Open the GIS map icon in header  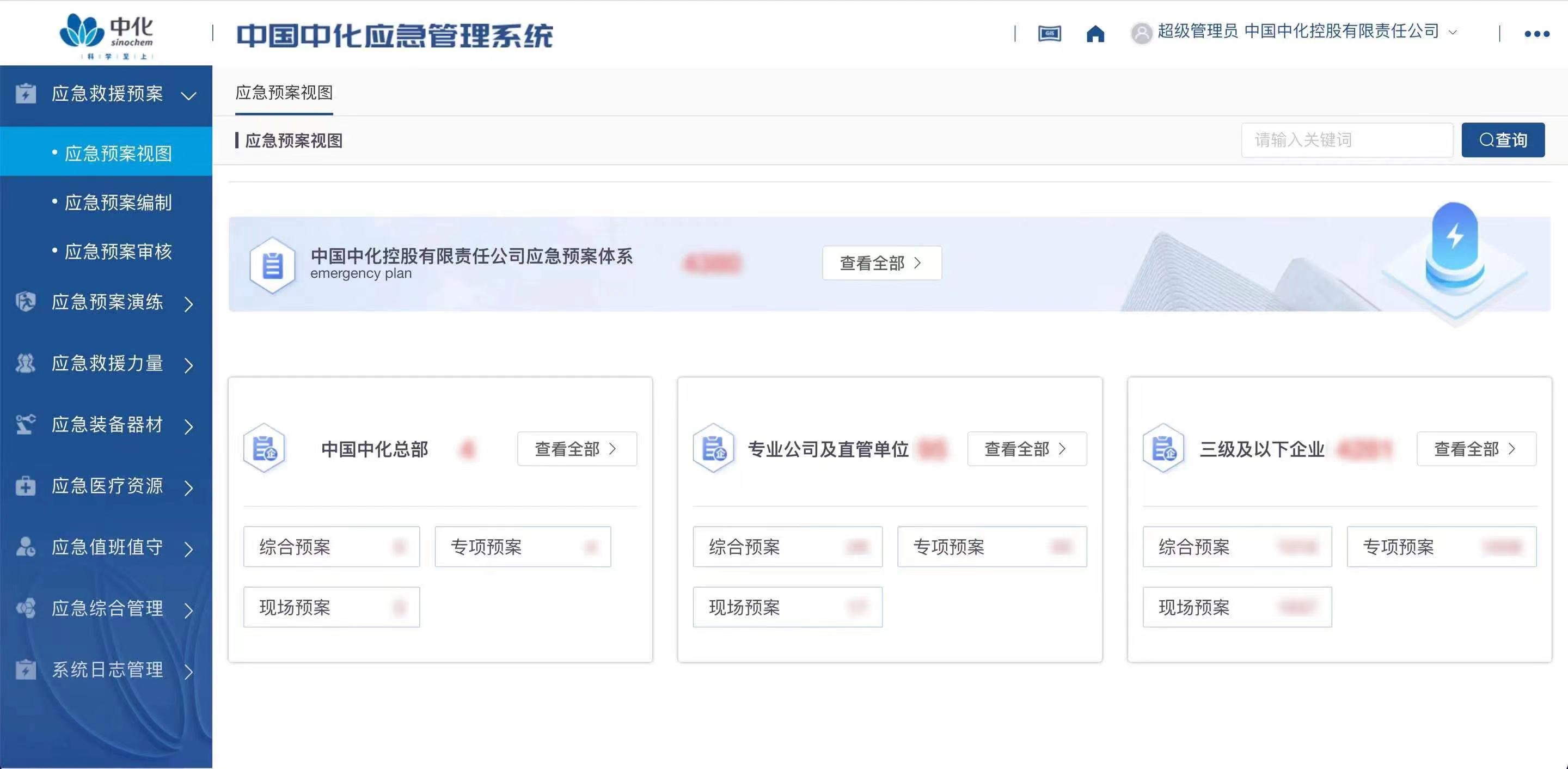(x=1049, y=33)
